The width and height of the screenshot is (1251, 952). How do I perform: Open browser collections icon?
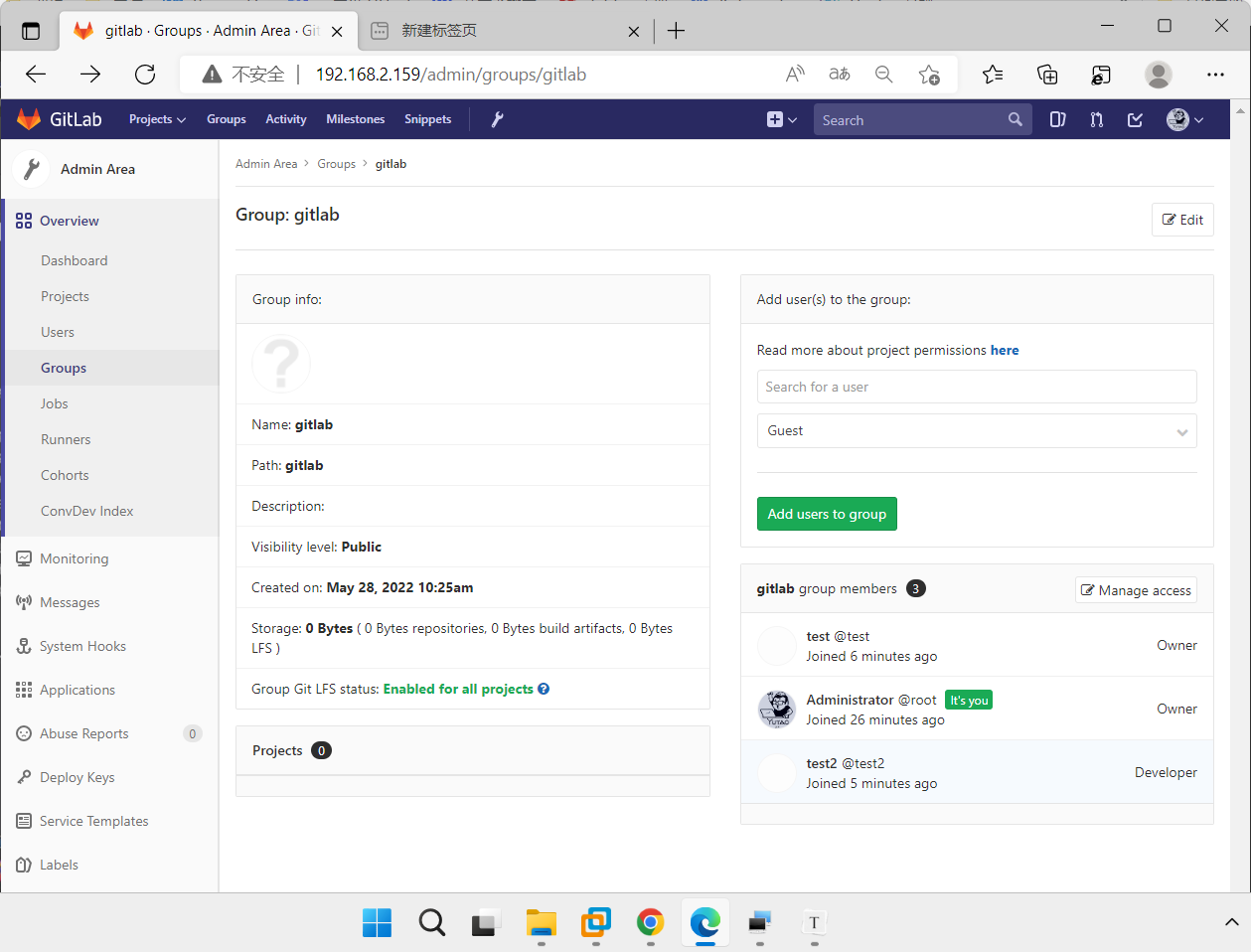point(1047,75)
